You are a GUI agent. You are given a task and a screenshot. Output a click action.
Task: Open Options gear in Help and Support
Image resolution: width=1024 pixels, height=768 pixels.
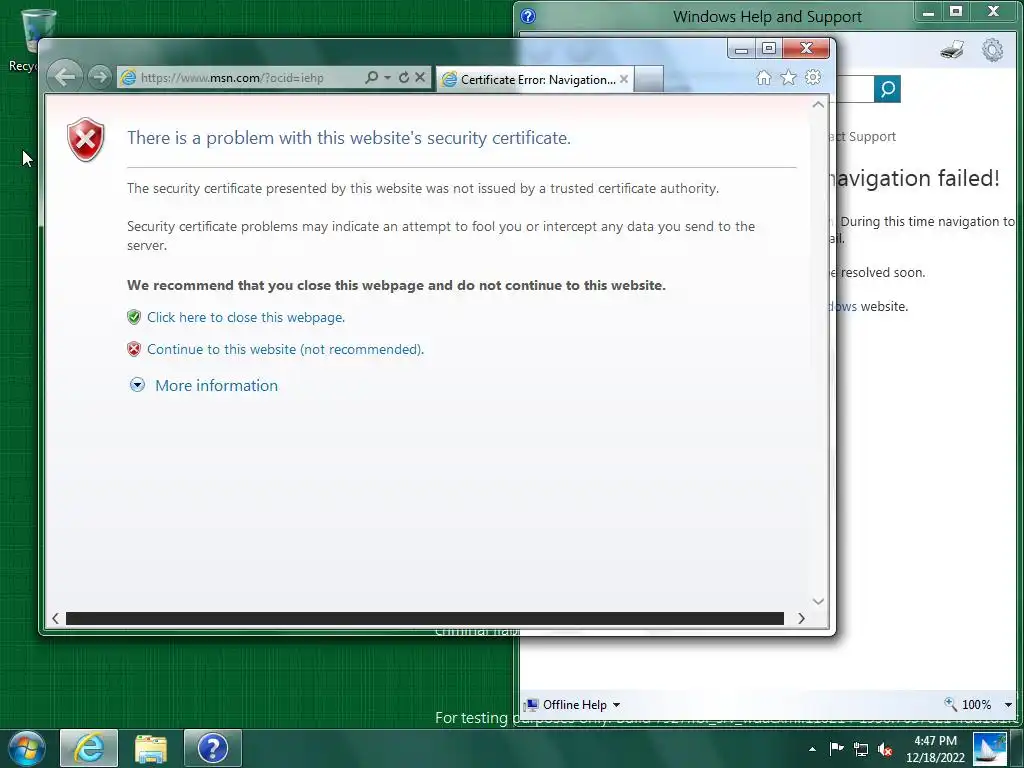click(x=993, y=50)
